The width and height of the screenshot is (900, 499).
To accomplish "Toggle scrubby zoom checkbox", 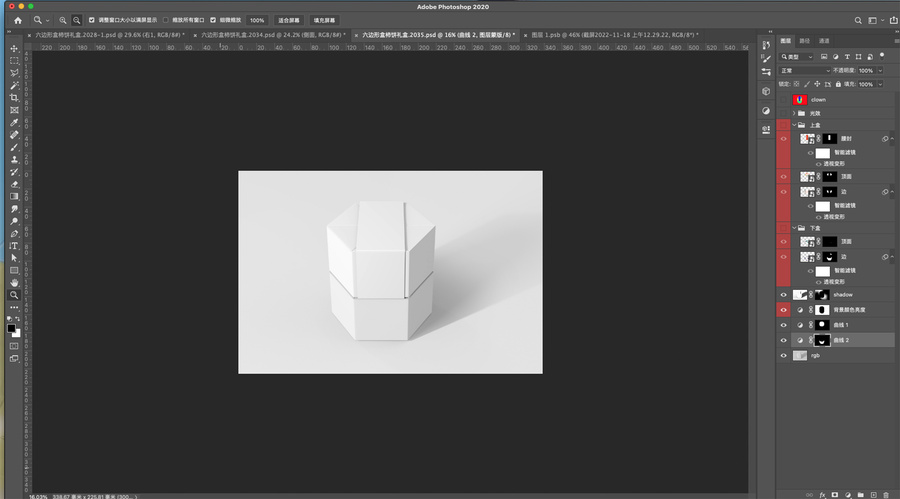I will pyautogui.click(x=213, y=20).
